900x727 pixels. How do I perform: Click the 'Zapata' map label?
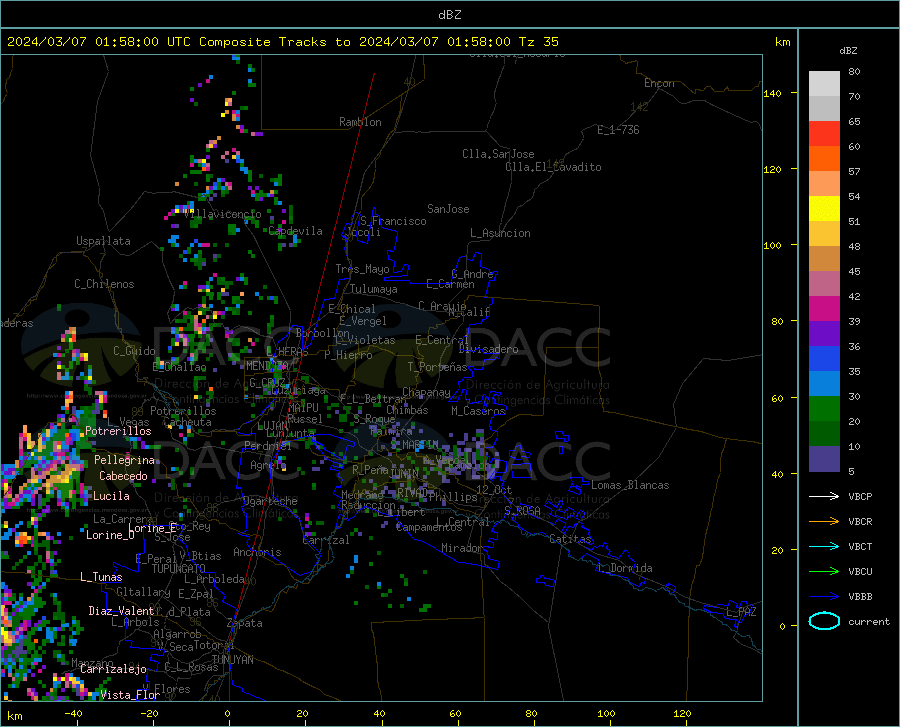pos(245,623)
